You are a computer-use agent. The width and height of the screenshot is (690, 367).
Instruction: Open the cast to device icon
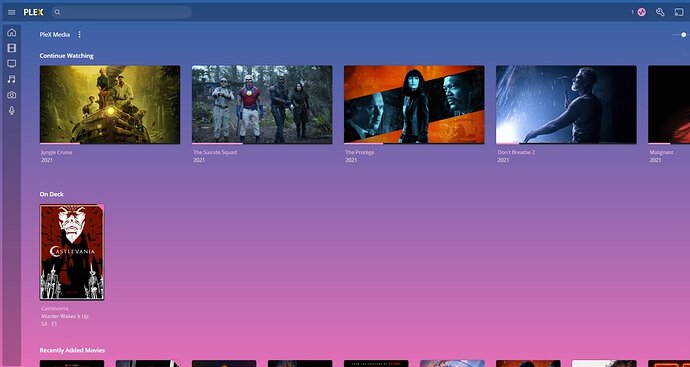click(x=679, y=12)
